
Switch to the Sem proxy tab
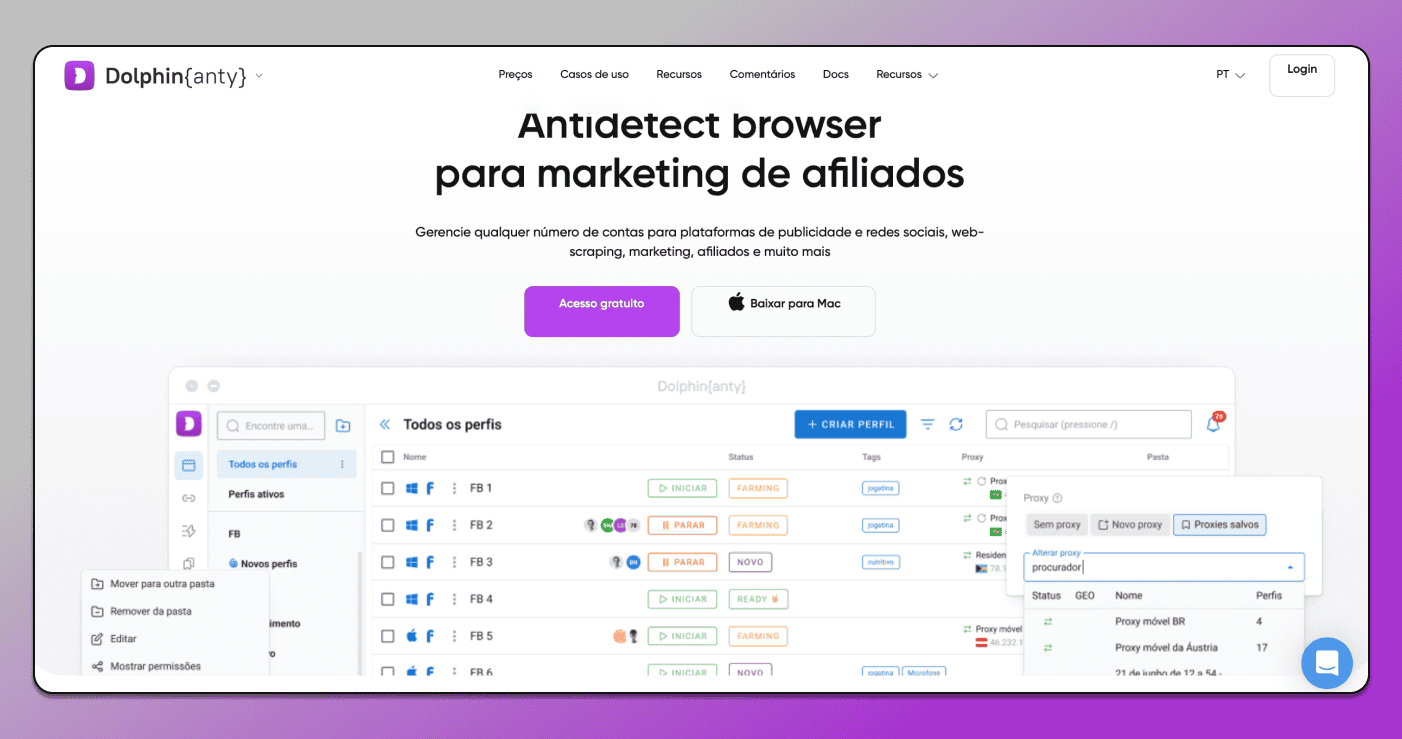(x=1056, y=524)
